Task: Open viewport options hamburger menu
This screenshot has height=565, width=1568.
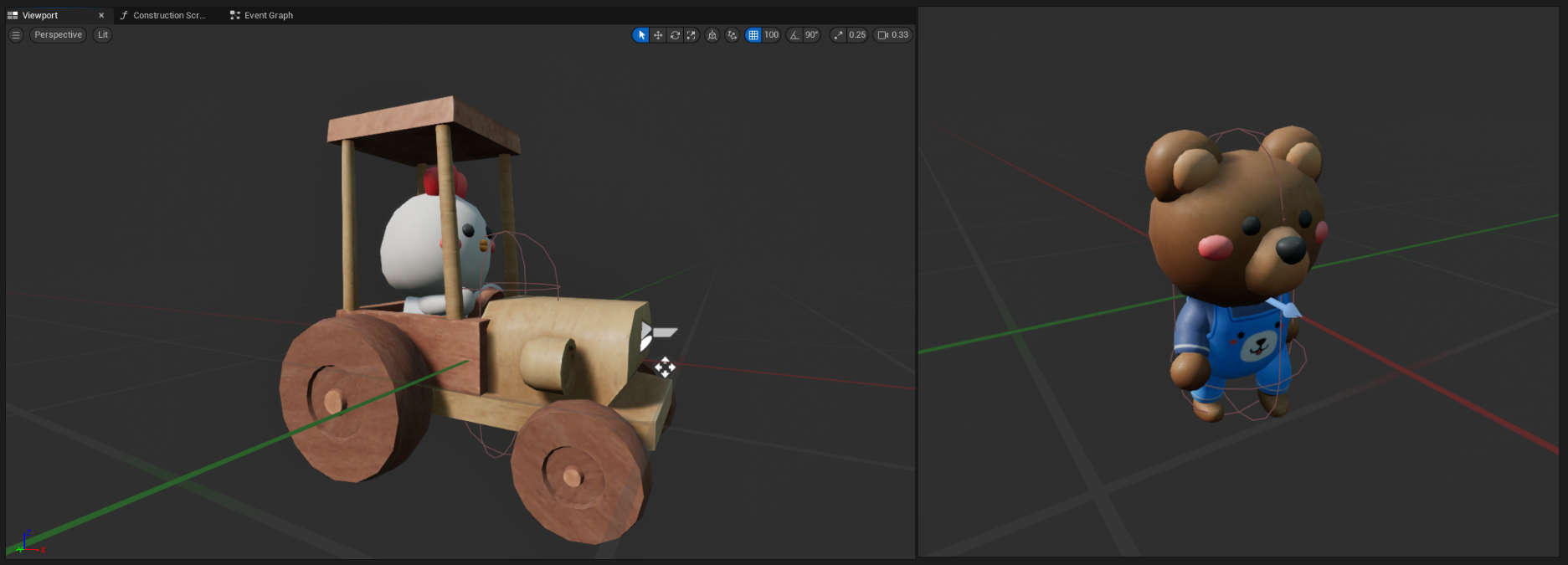Action: (x=16, y=35)
